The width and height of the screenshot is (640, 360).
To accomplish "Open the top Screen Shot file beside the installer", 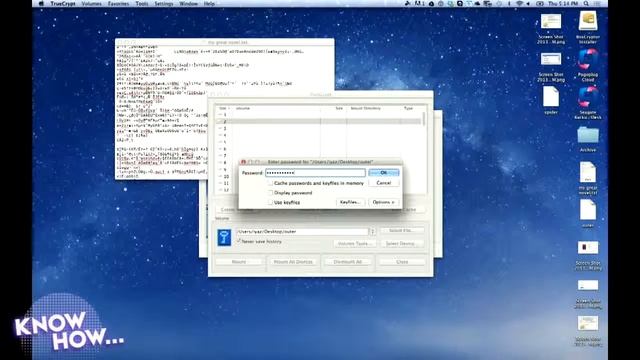I will [x=551, y=22].
